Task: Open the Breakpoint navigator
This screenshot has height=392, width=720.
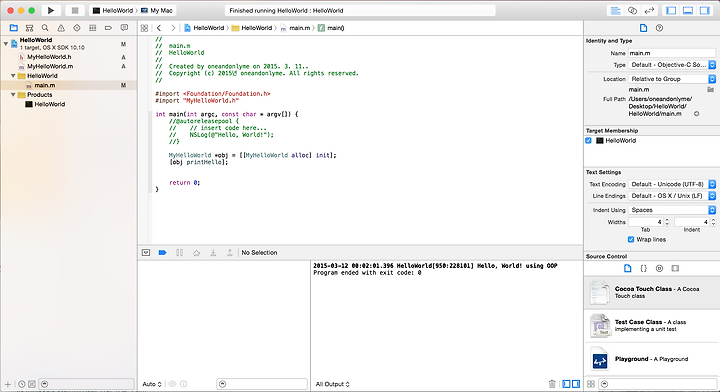Action: tap(108, 28)
